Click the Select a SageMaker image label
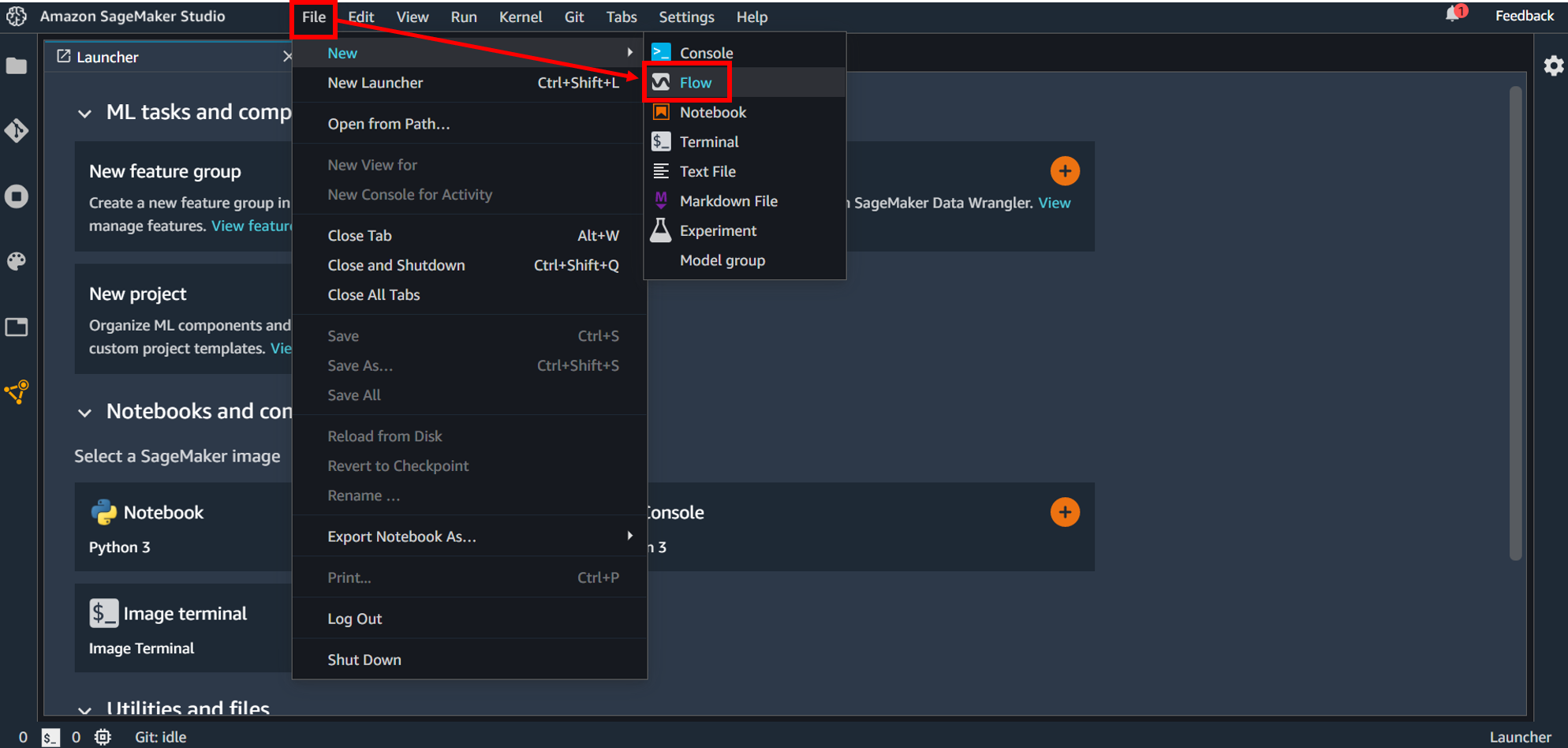 coord(177,456)
